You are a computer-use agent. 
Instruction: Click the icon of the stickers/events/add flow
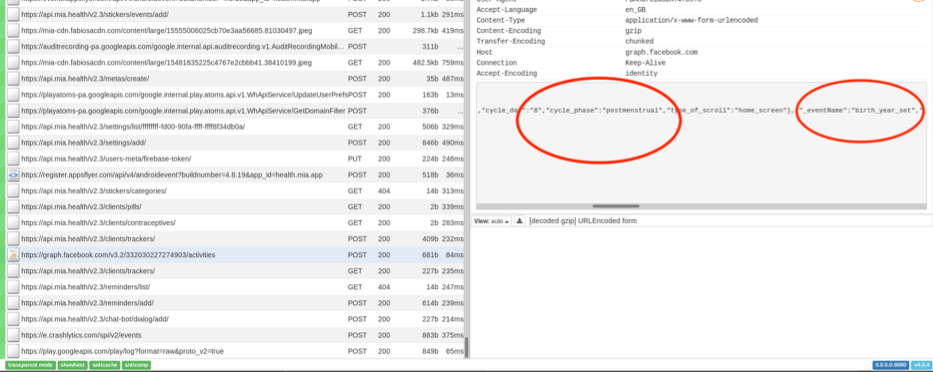13,14
